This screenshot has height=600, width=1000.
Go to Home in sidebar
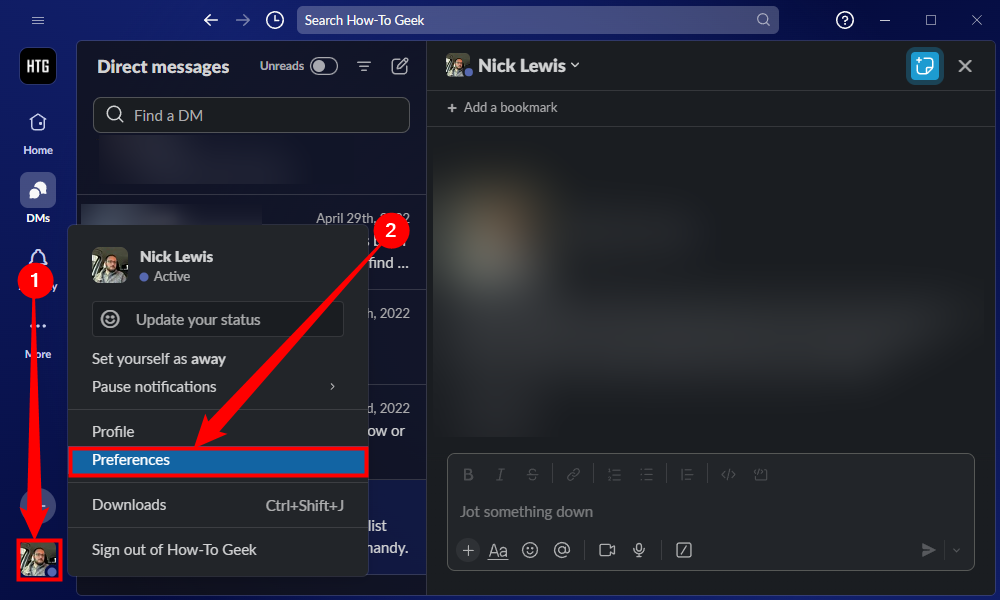coord(38,134)
